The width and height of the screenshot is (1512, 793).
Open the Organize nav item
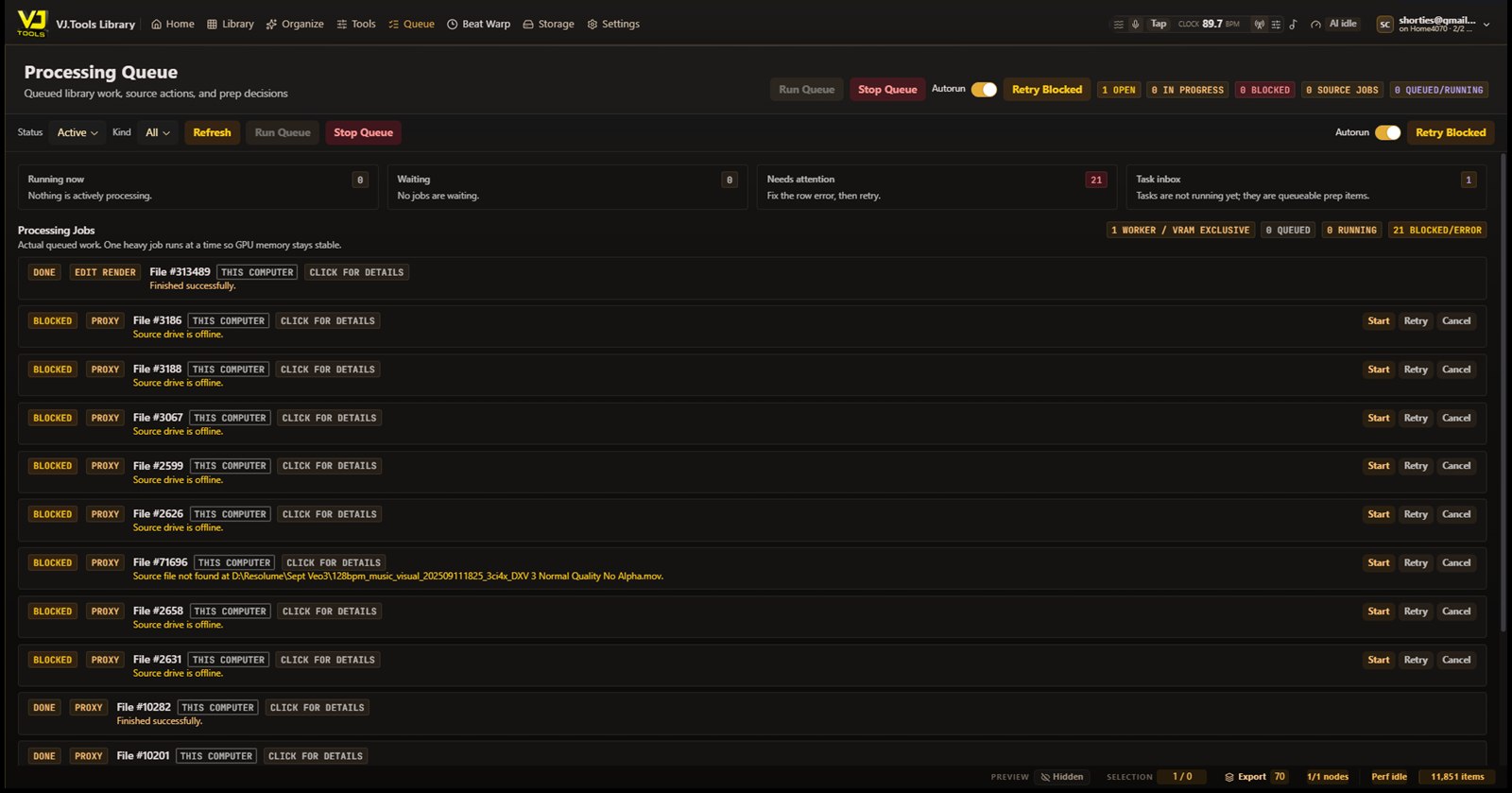pos(295,24)
